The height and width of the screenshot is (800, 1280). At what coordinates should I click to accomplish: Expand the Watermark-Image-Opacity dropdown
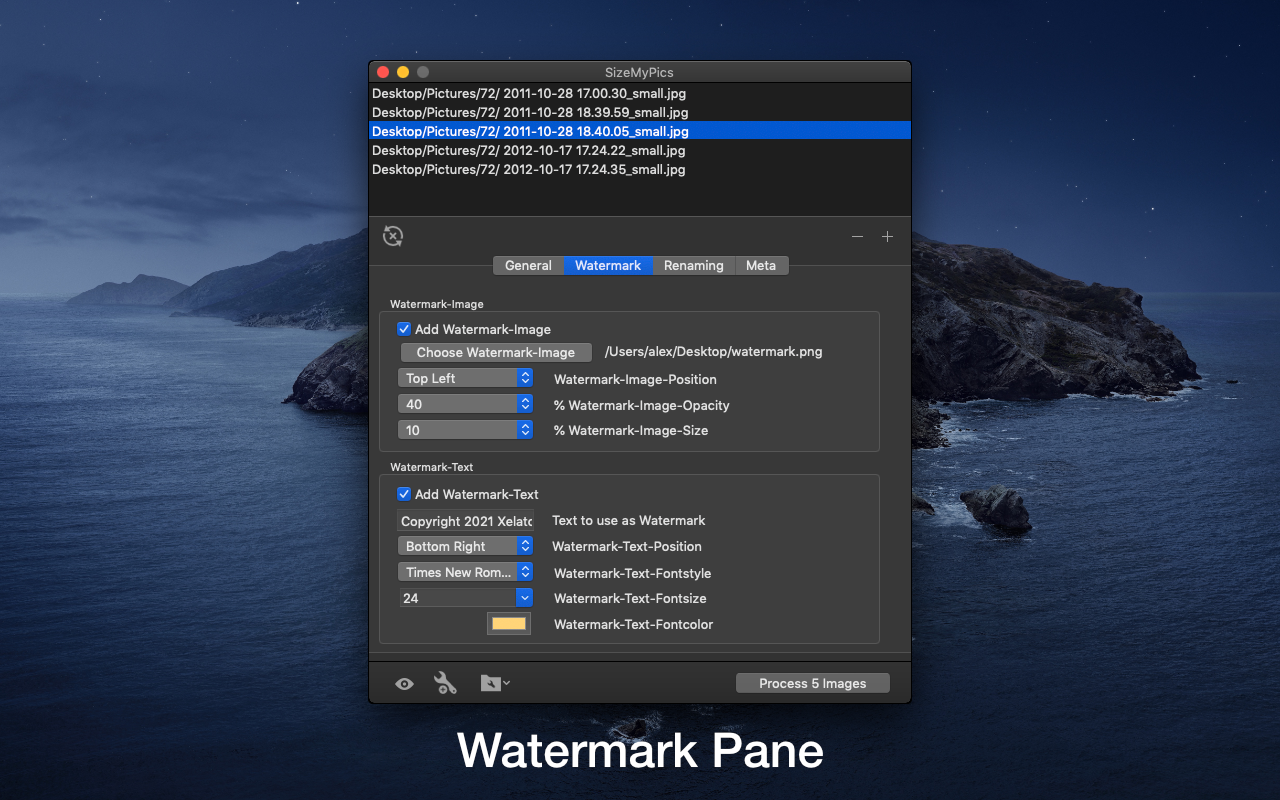(466, 404)
